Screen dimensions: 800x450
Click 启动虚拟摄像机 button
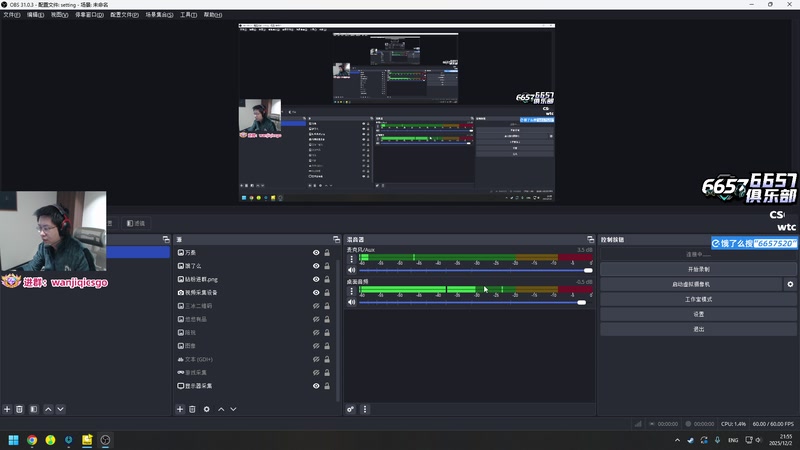click(691, 284)
